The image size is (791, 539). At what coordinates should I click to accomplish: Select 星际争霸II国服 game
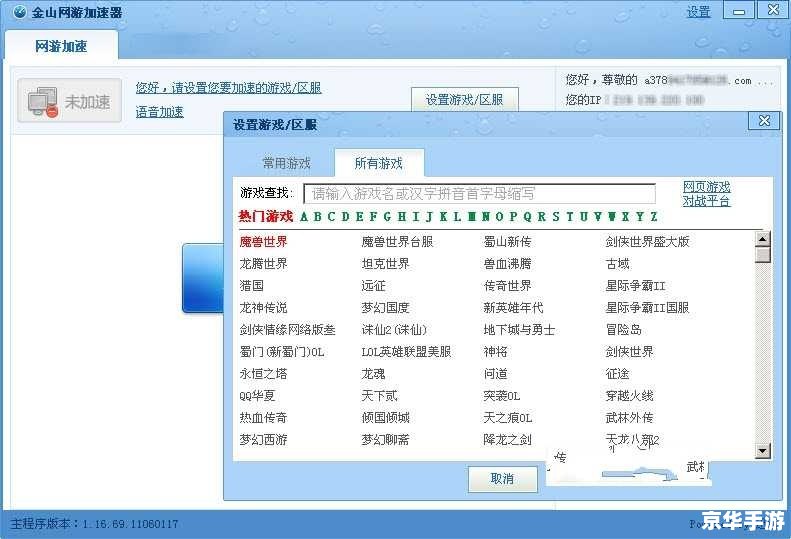647,307
